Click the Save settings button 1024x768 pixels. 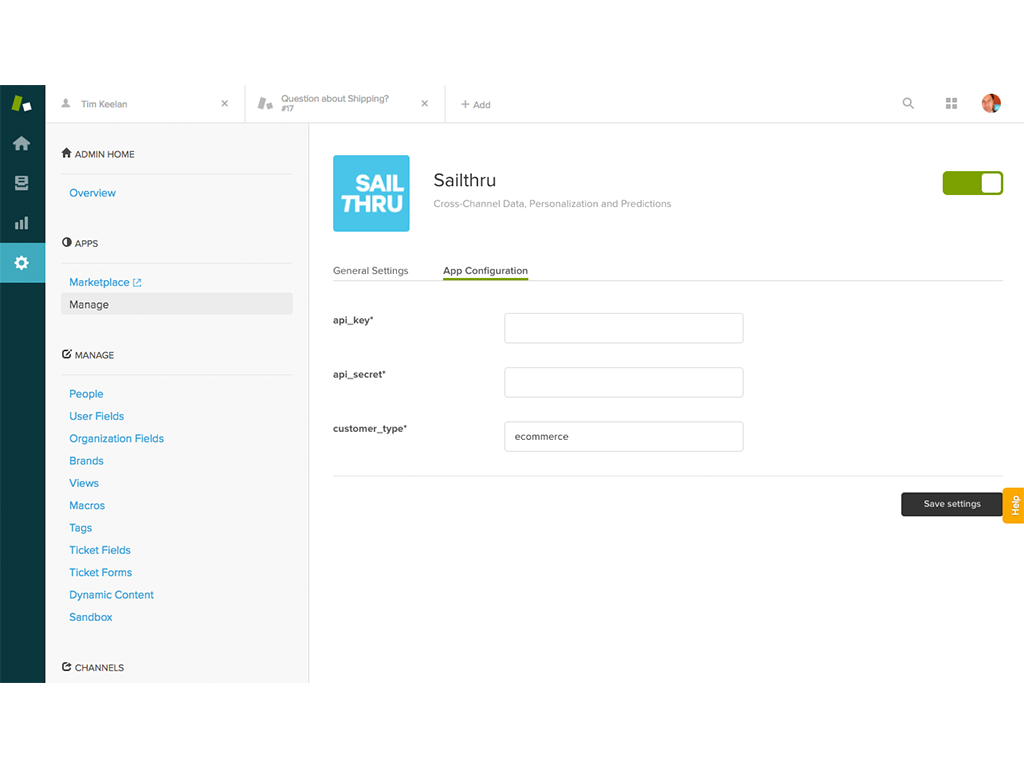951,504
